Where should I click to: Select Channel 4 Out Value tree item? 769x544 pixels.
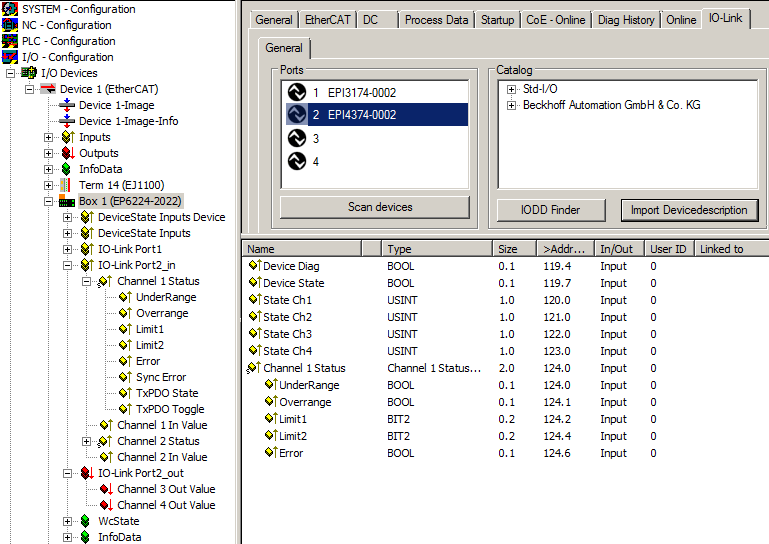166,505
